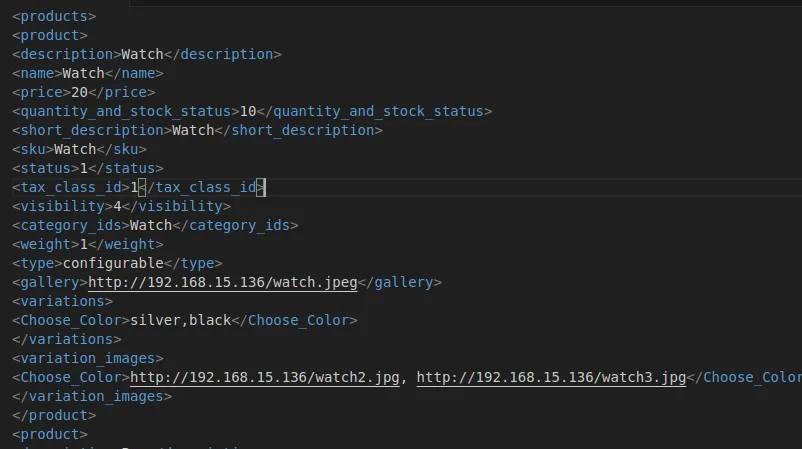Open the watch.jpeg gallery URL link
Viewport: 802px width, 449px height.
click(223, 283)
